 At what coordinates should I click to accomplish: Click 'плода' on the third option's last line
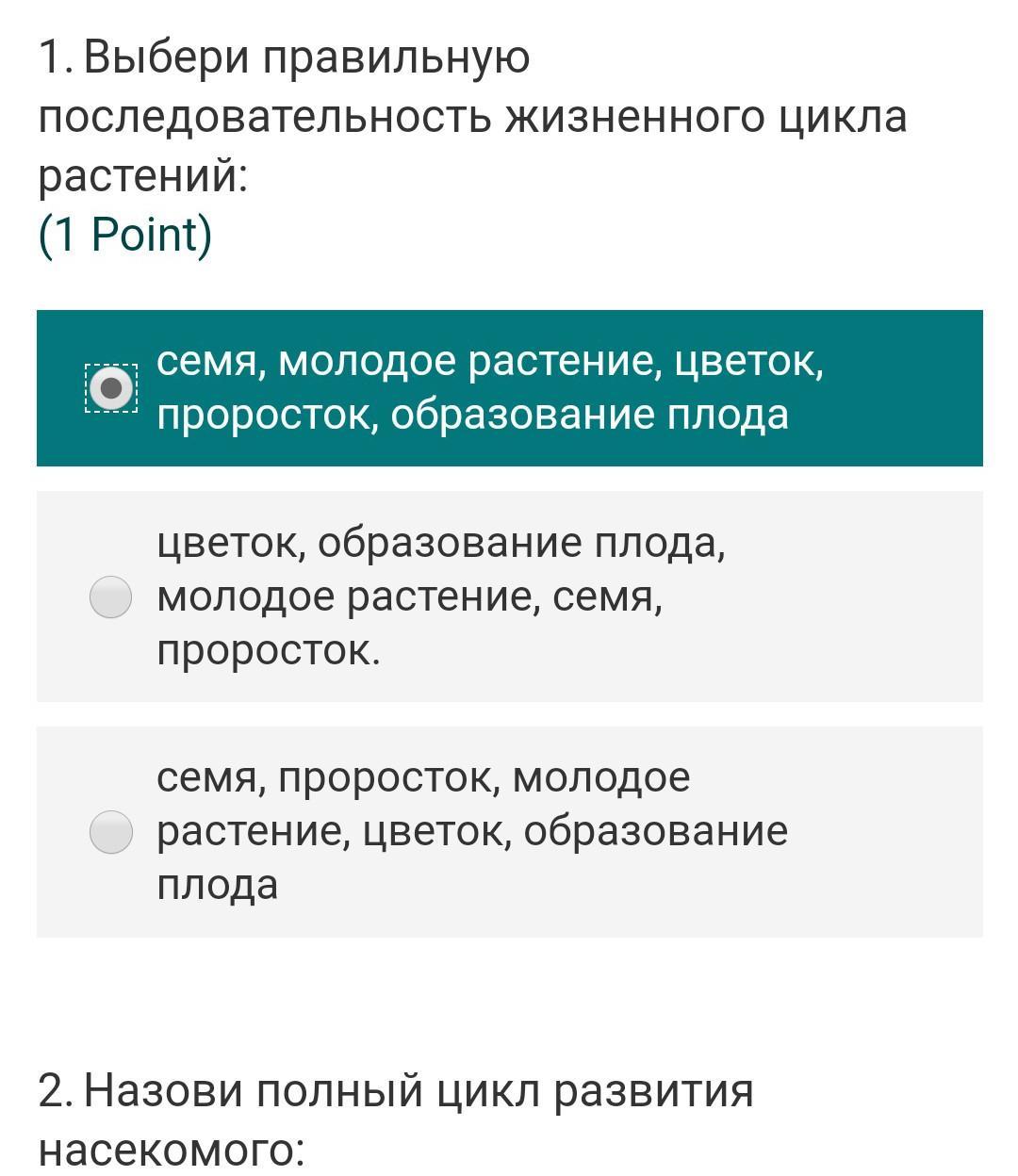pos(218,886)
